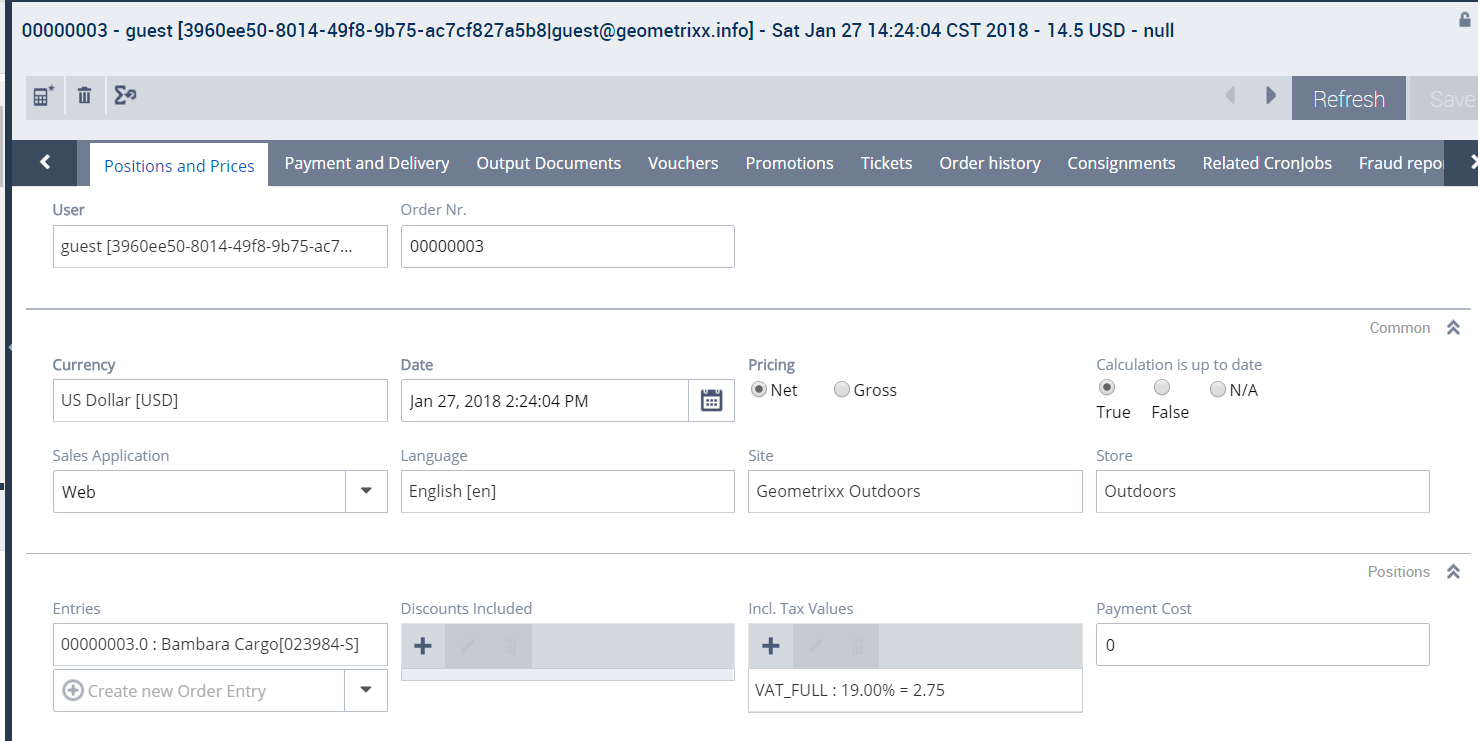This screenshot has height=741, width=1478.
Task: Click the calculator recalculate order icon
Action: point(44,95)
